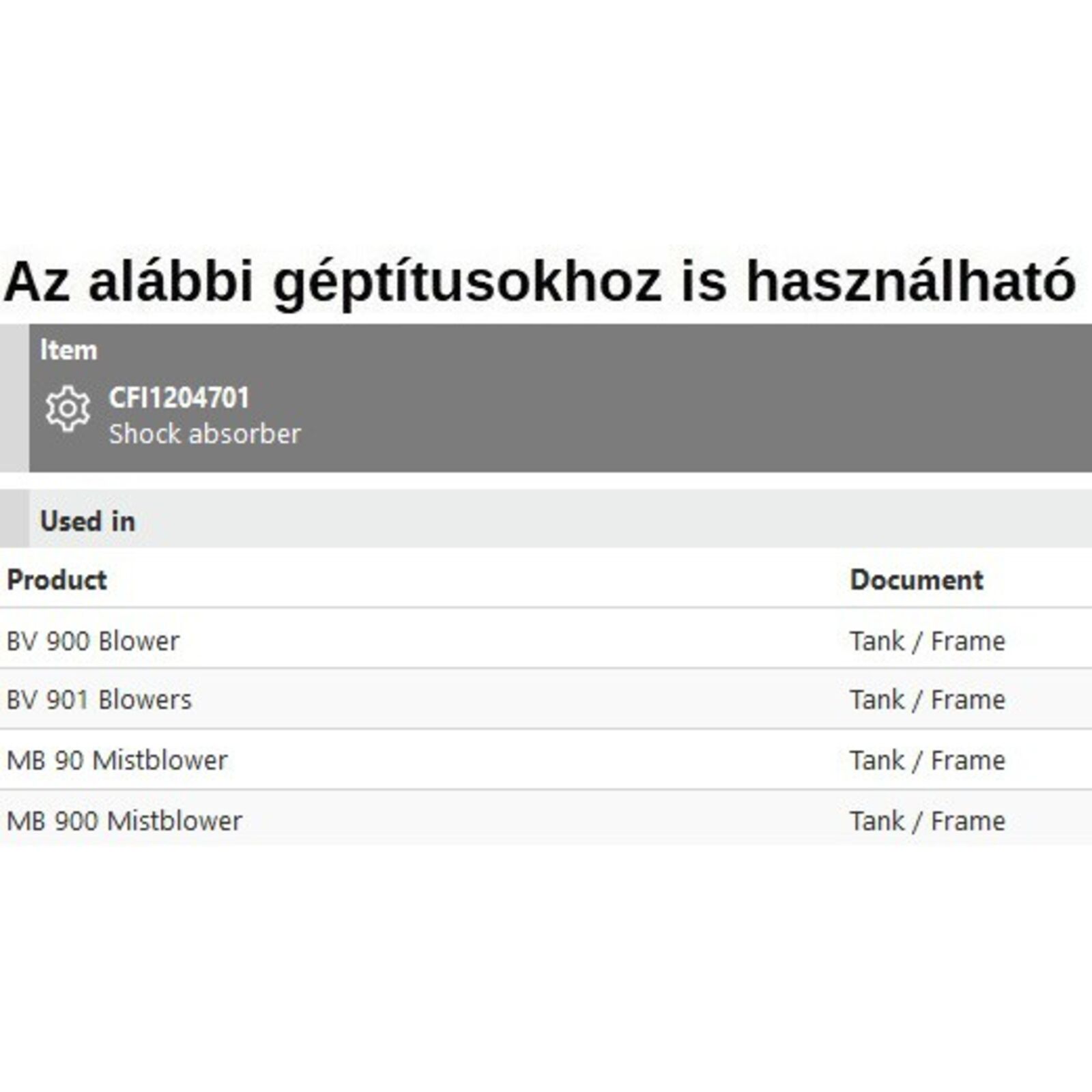Viewport: 1092px width, 1092px height.
Task: Select part number CFI1204701
Action: (179, 398)
